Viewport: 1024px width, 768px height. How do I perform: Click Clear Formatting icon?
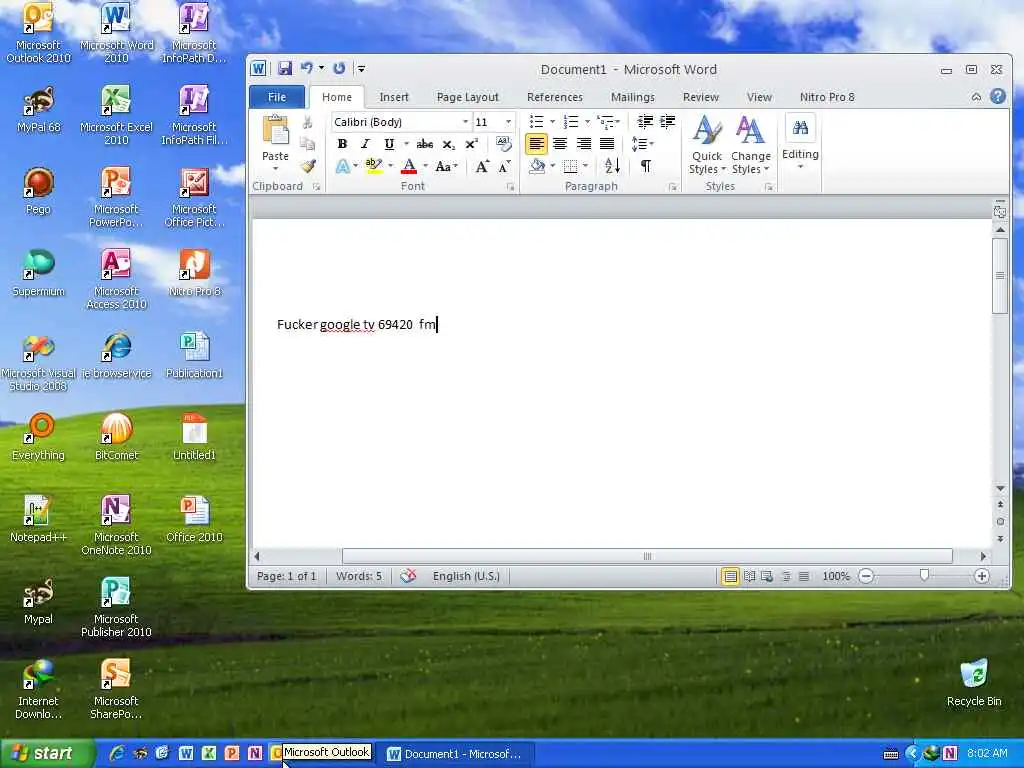coord(503,143)
